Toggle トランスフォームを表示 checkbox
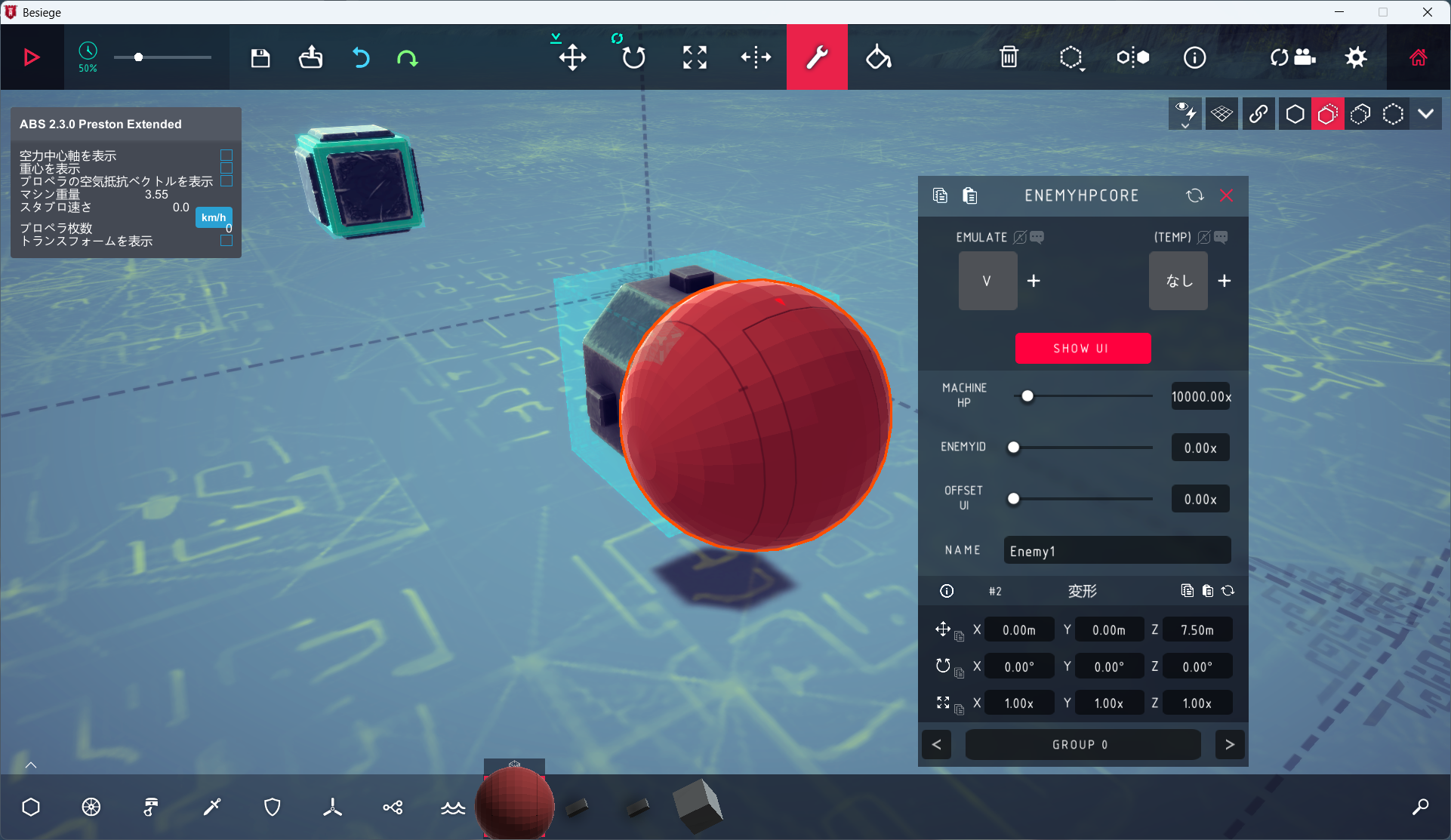 [x=226, y=241]
